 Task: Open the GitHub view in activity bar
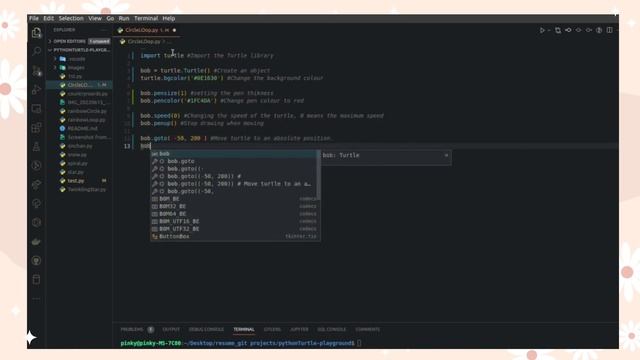tap(36, 260)
